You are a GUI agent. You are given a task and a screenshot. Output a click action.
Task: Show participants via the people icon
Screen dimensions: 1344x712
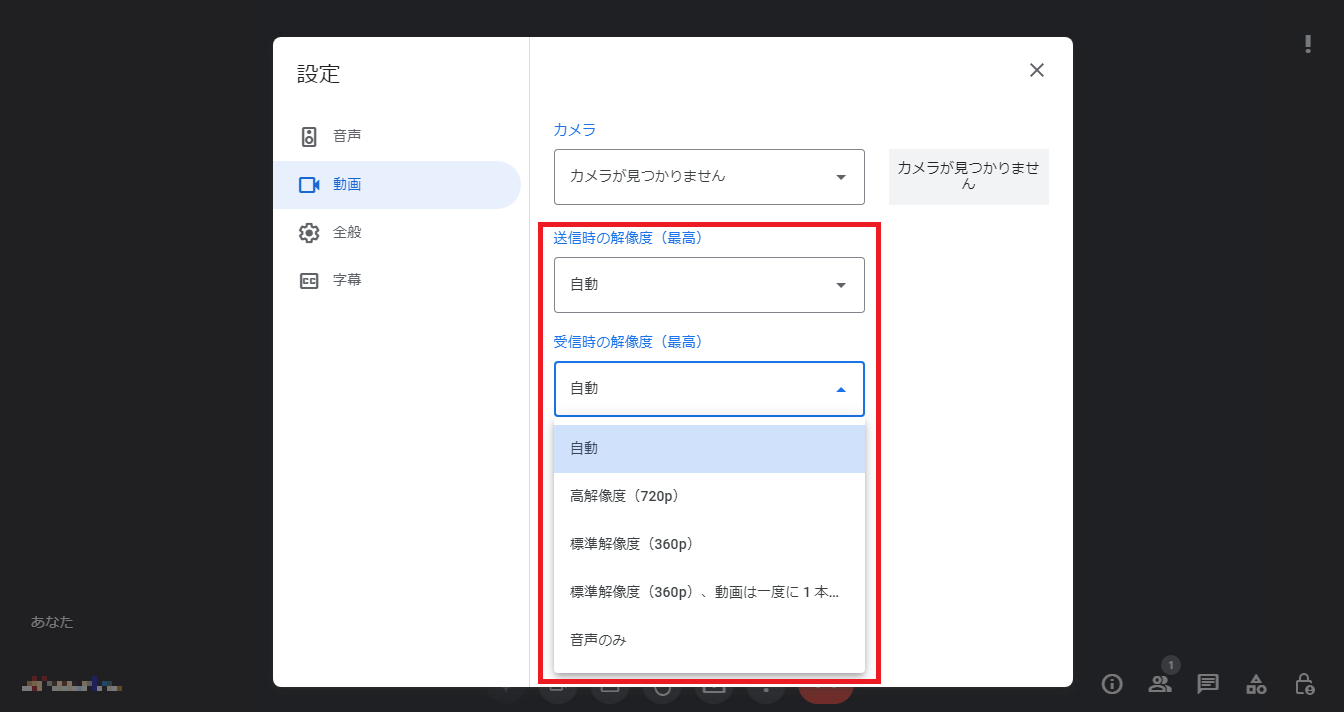(1159, 684)
